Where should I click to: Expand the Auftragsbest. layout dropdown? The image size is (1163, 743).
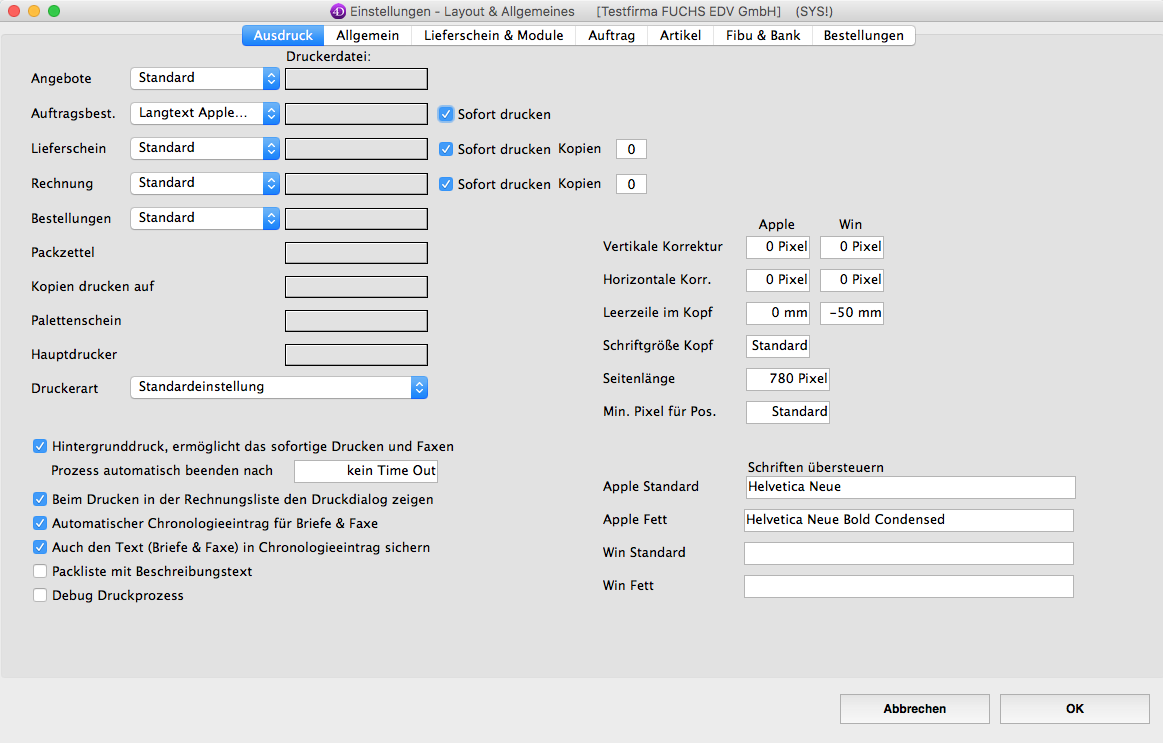(x=205, y=113)
